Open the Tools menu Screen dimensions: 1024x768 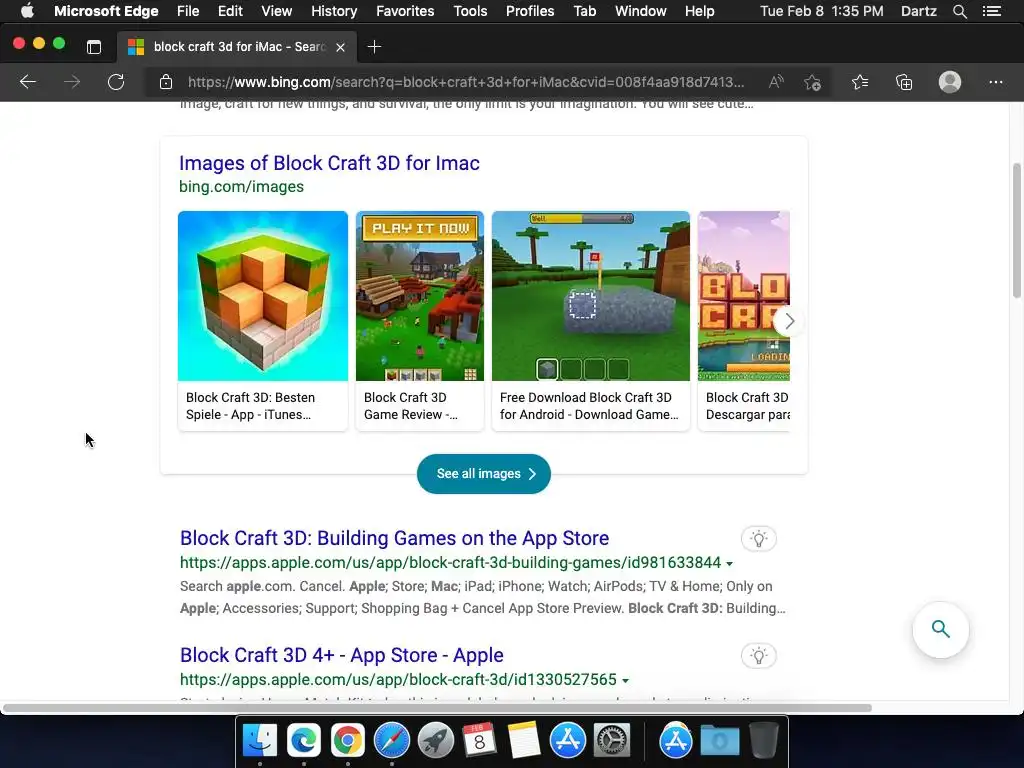coord(470,11)
